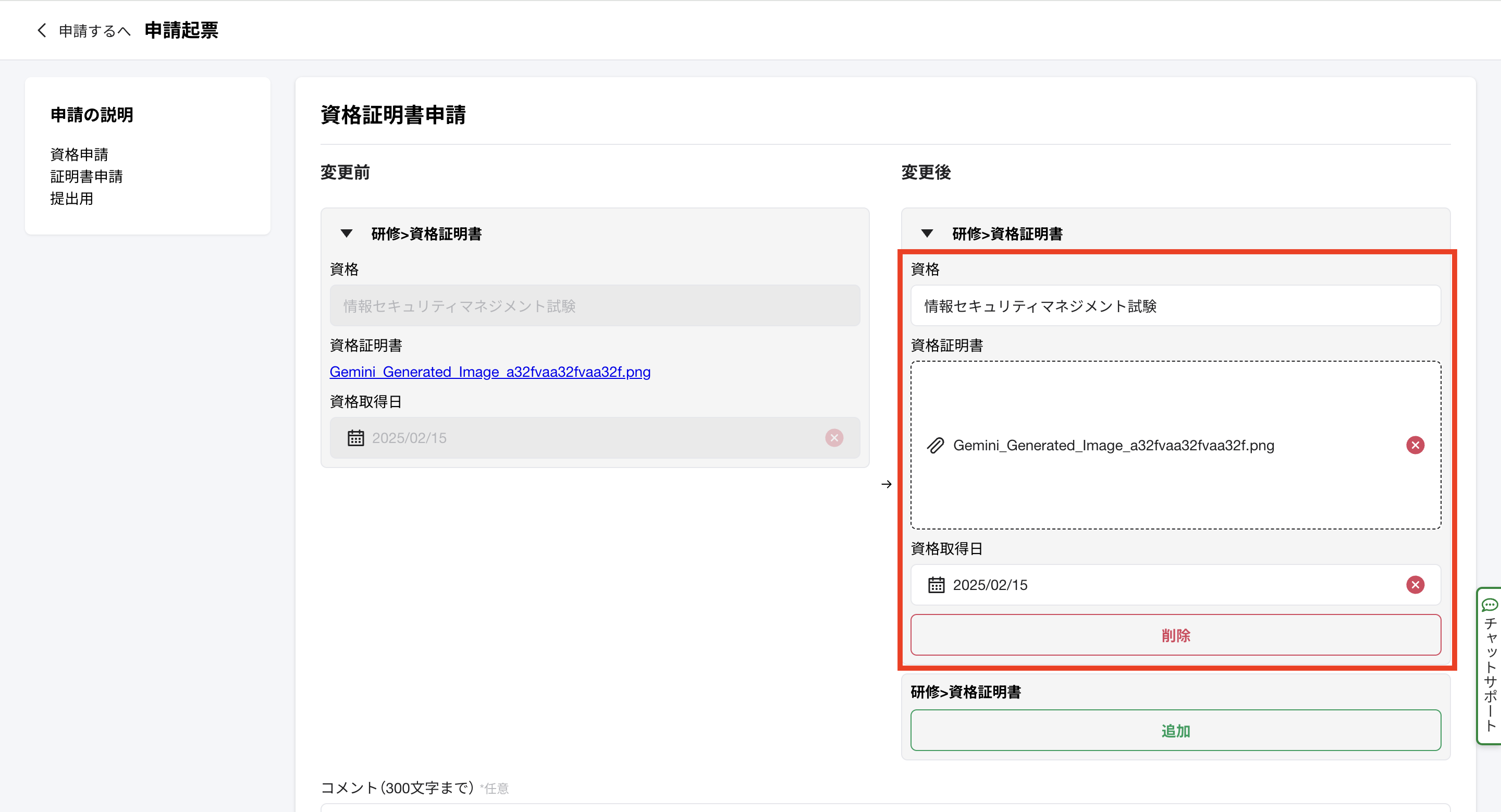The image size is (1501, 812).
Task: Clear the 変更後 資格取得日 date with the red X
Action: (1415, 585)
